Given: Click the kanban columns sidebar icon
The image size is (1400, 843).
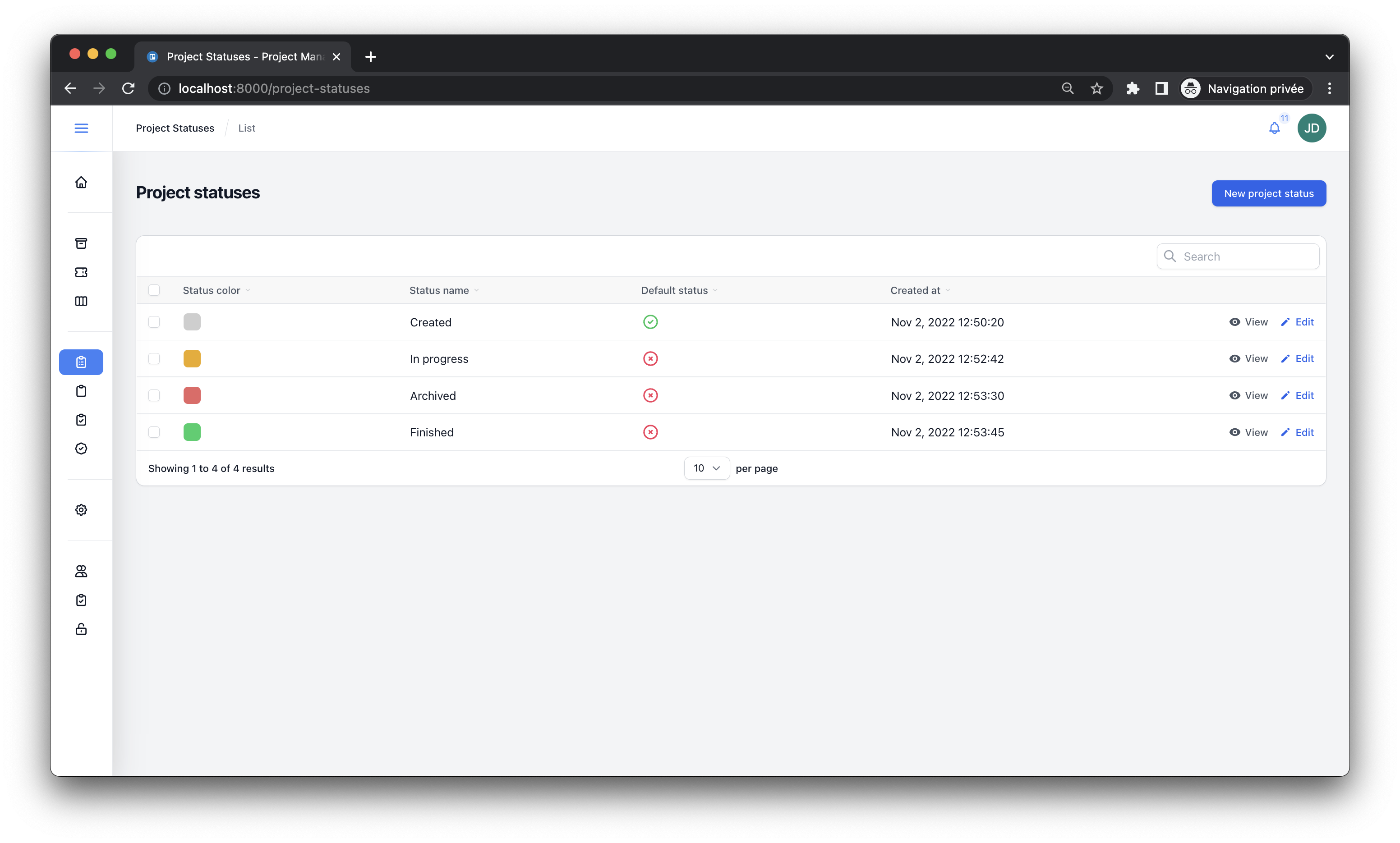Looking at the screenshot, I should 81,301.
